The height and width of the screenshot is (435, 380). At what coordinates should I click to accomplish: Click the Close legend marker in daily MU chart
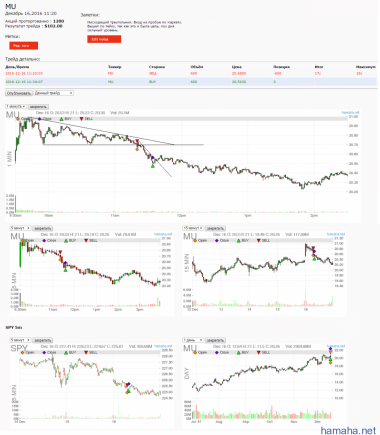point(217,352)
